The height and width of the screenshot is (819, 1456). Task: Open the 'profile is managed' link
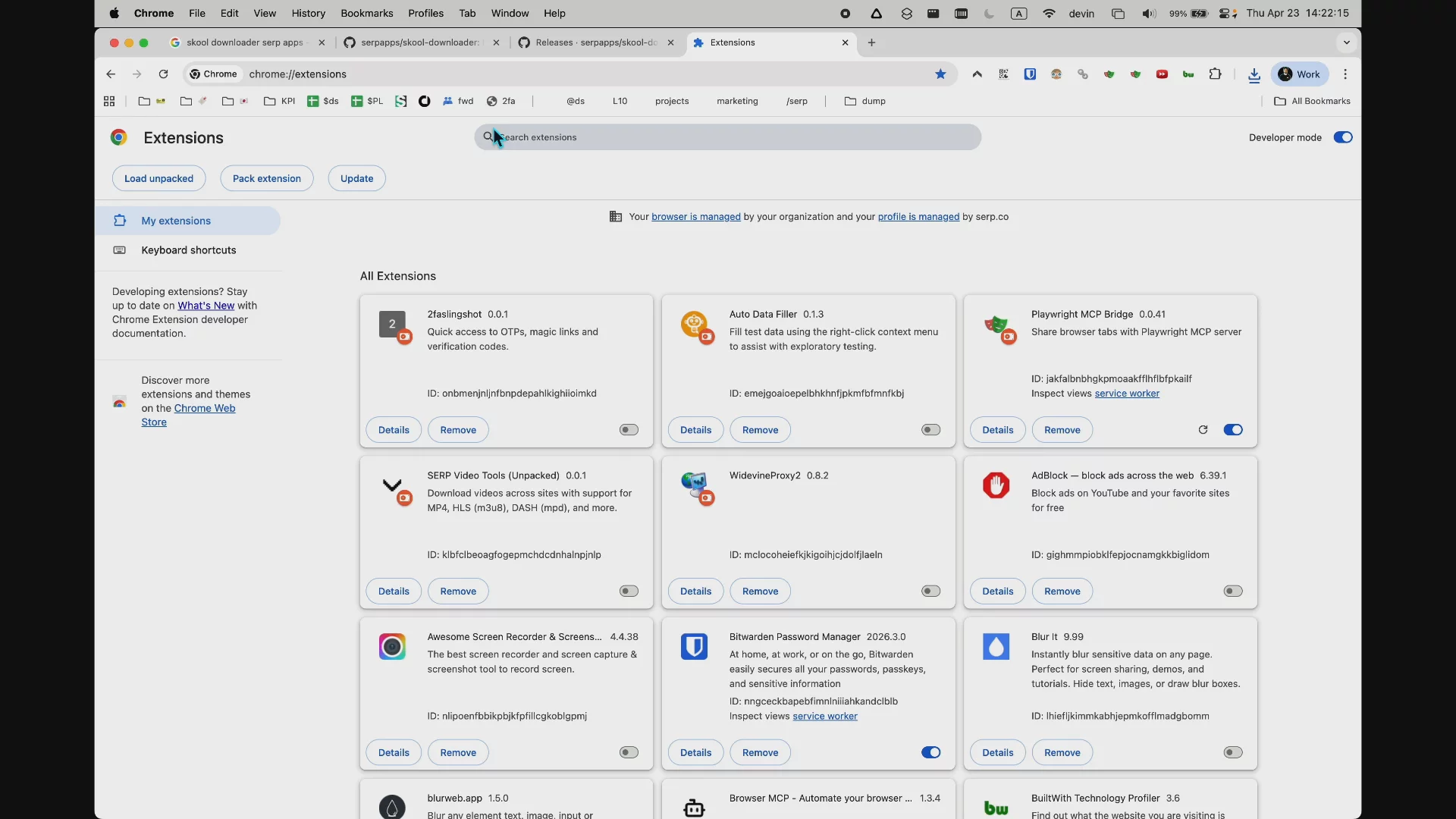919,217
